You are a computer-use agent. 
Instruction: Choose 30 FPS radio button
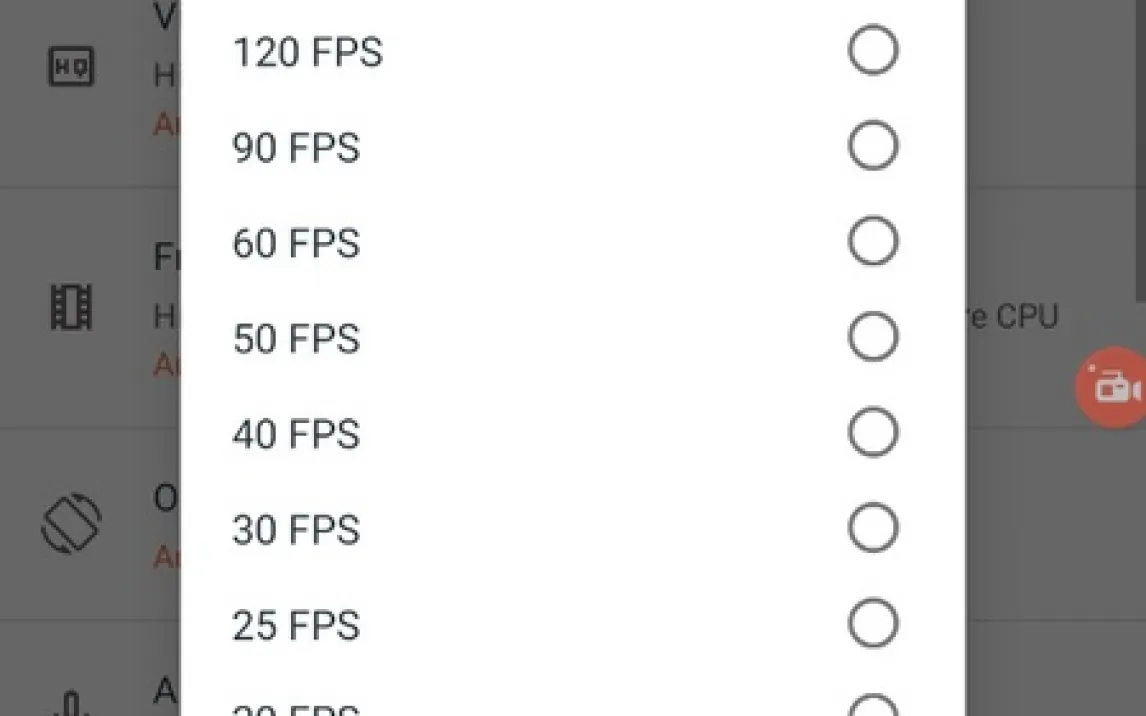872,528
